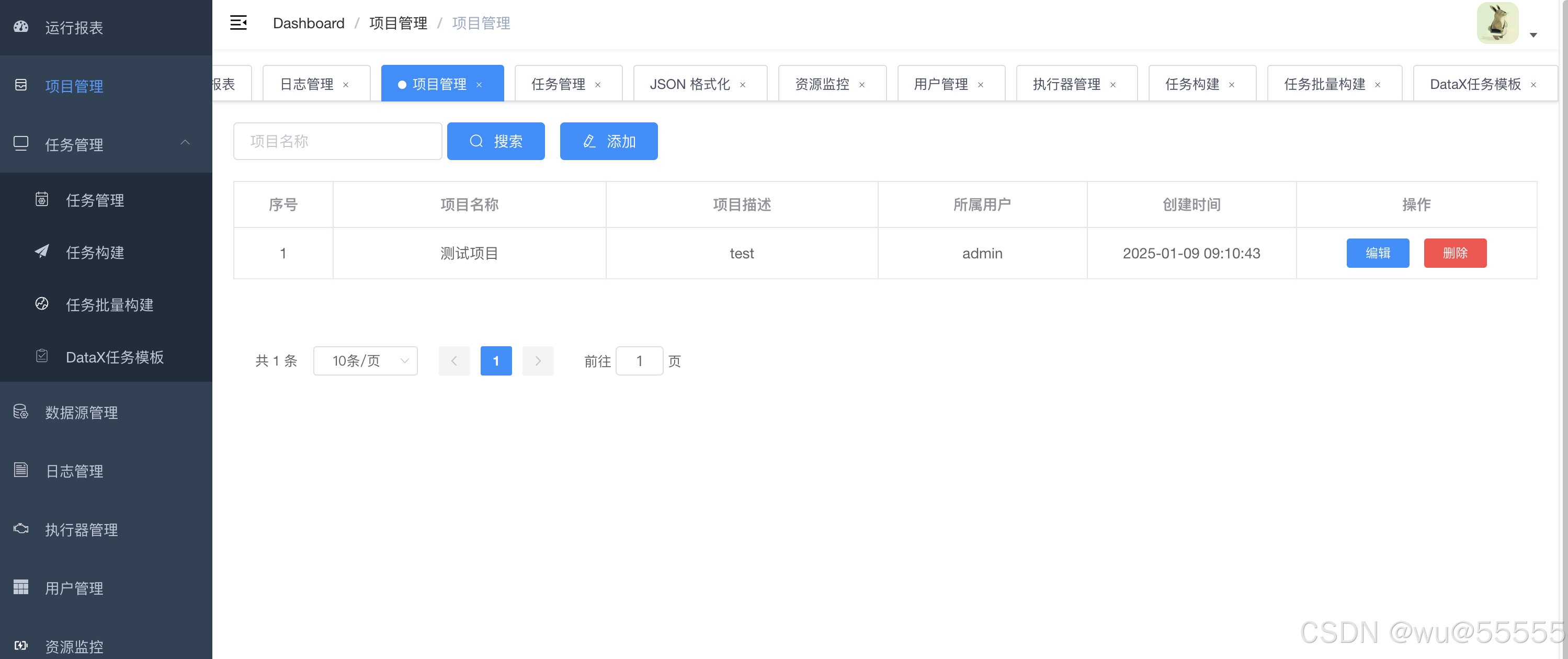The height and width of the screenshot is (659, 1568).
Task: Click the 用户管理 grid icon
Action: tap(21, 587)
